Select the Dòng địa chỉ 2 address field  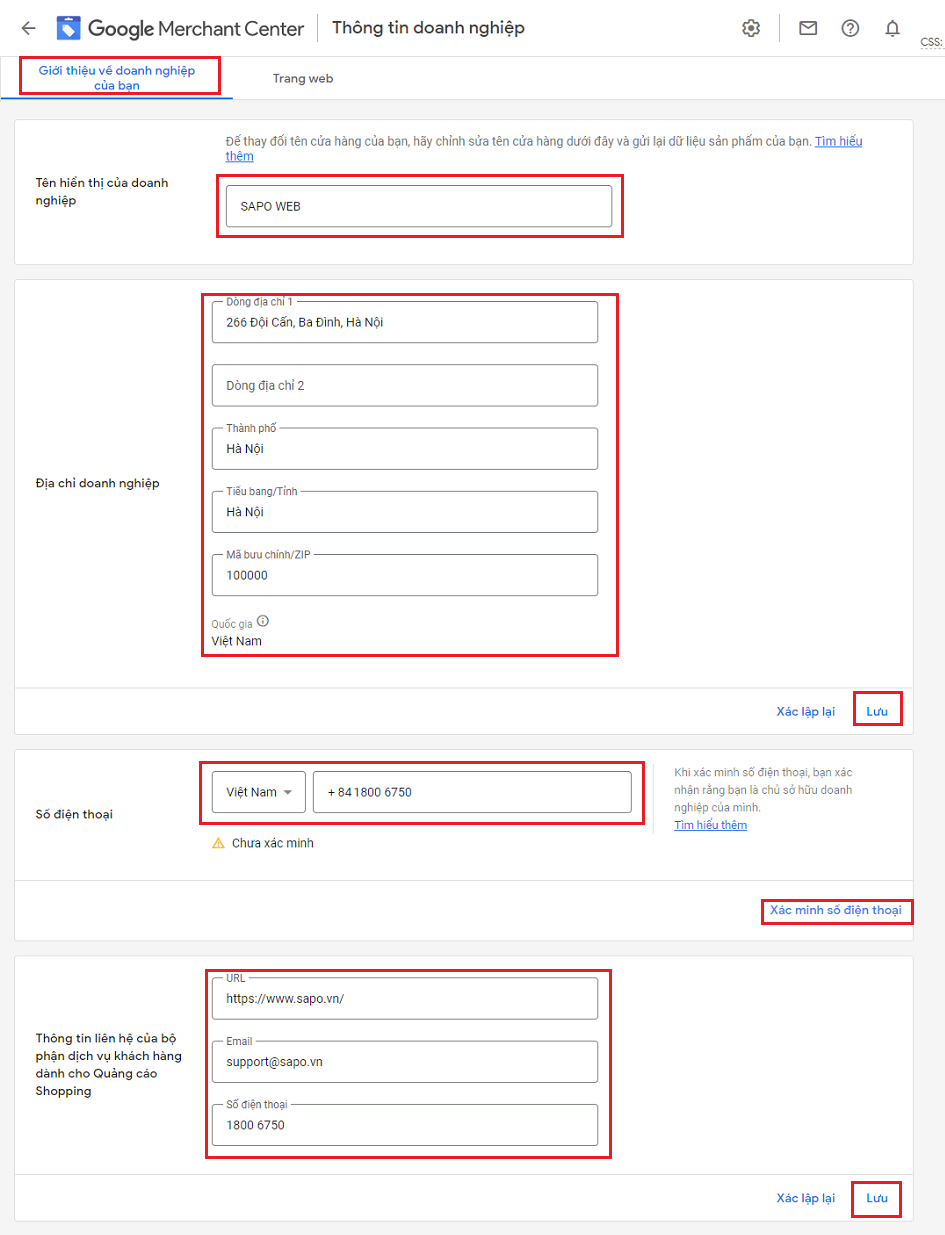[x=404, y=385]
